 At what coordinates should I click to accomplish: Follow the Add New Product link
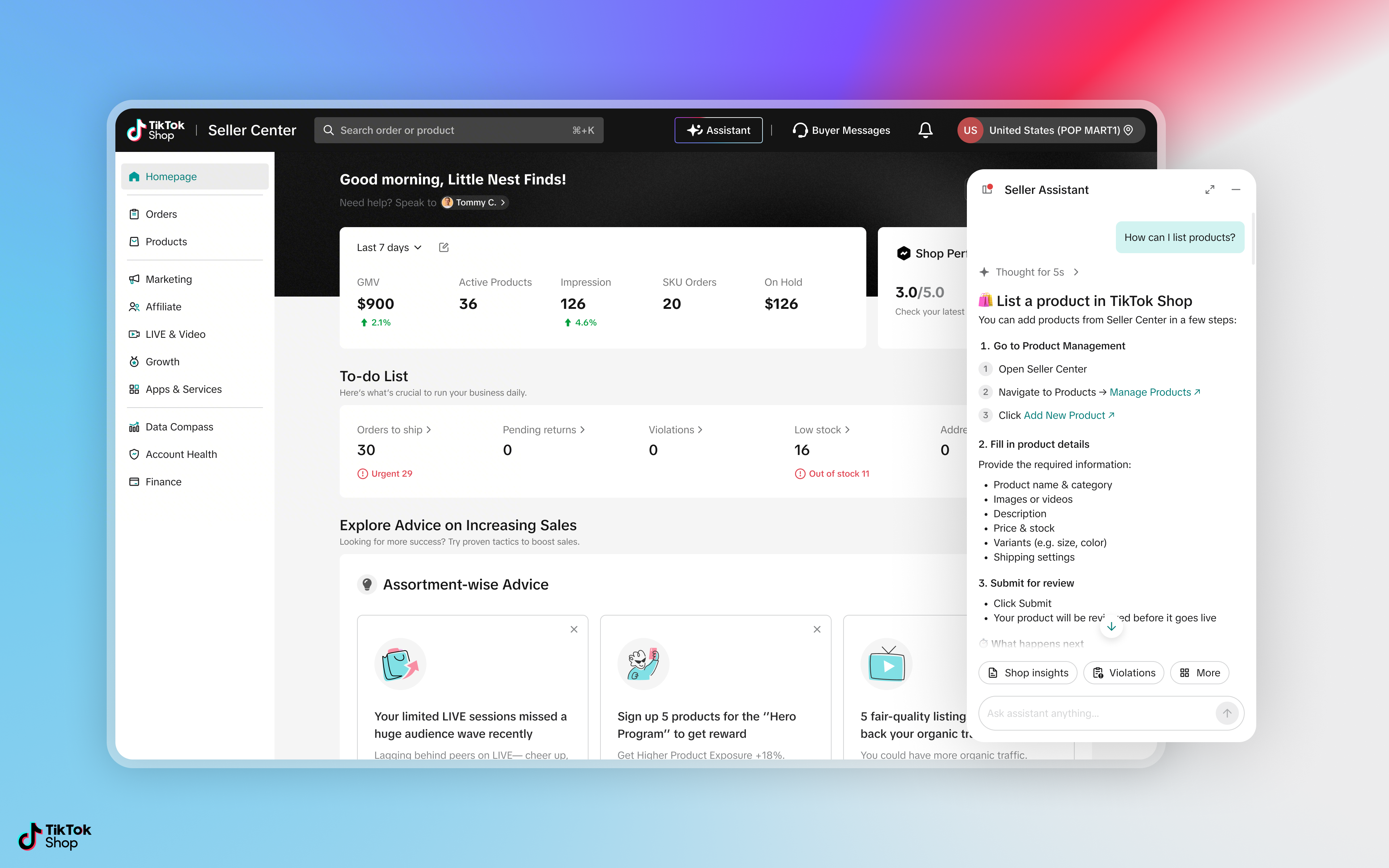tap(1069, 415)
